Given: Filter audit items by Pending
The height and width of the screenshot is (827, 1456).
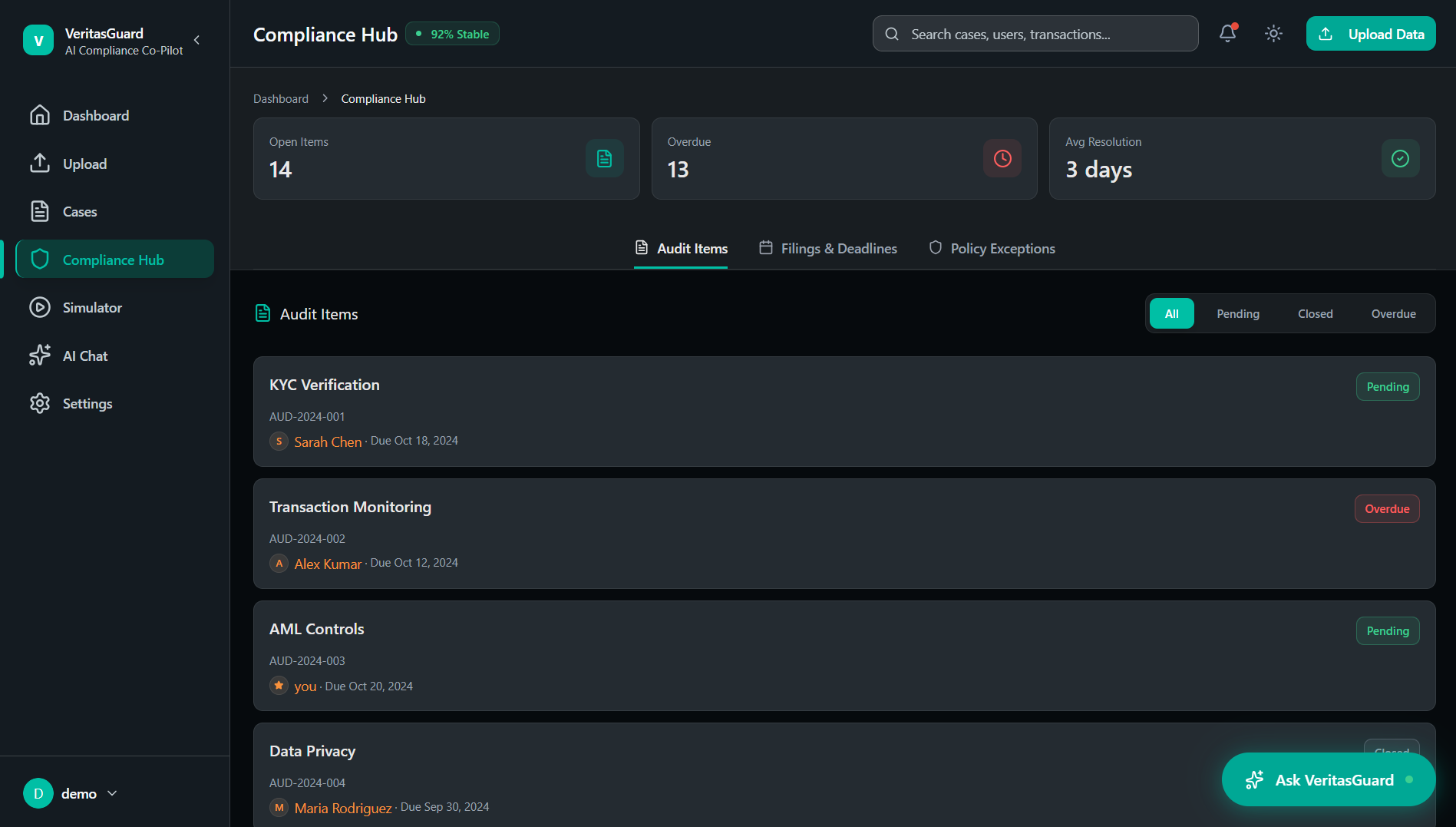Looking at the screenshot, I should 1238,313.
